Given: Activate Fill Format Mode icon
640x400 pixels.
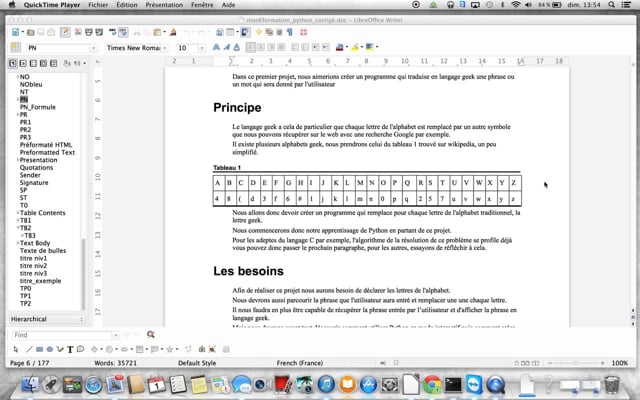Looking at the screenshot, I should [x=67, y=63].
